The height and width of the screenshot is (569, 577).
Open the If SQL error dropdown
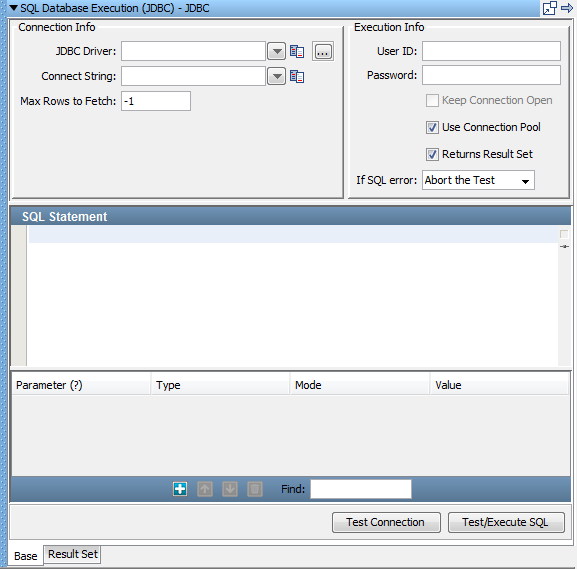coord(478,180)
